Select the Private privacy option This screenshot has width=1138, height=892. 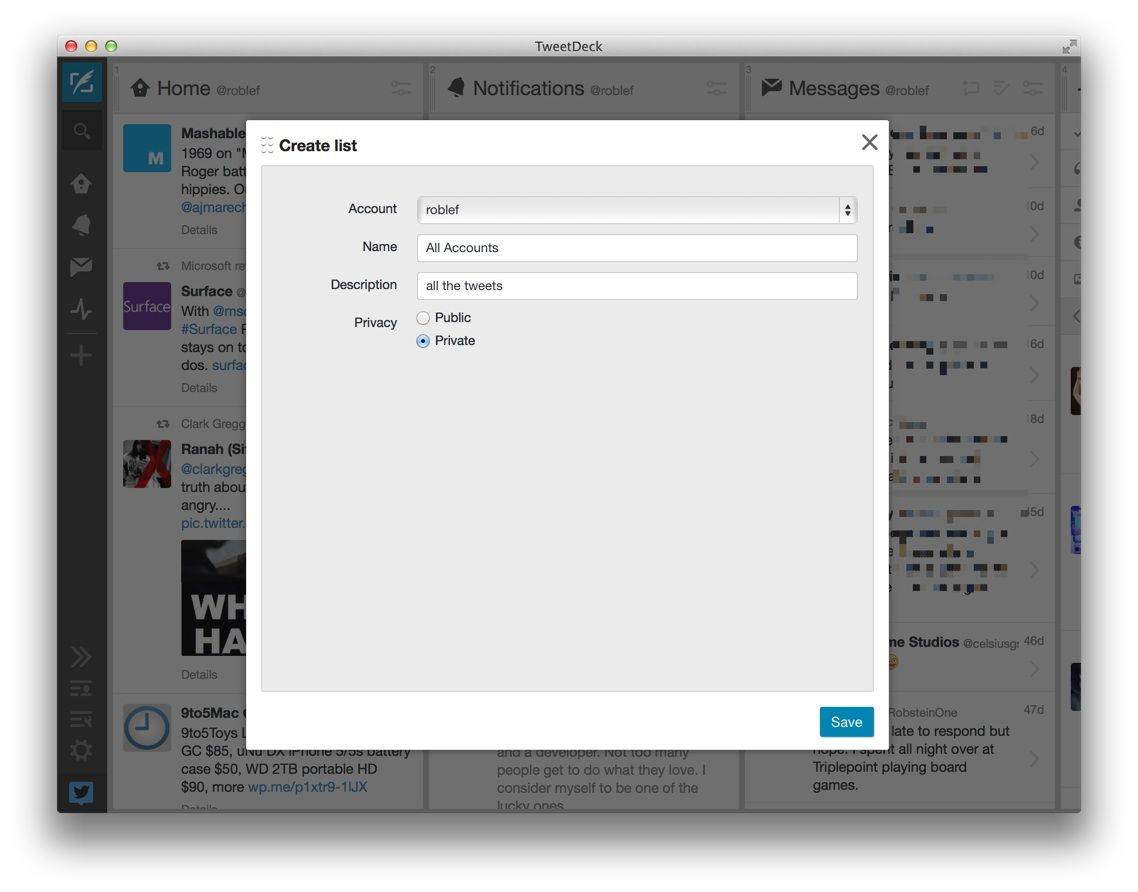tap(423, 341)
